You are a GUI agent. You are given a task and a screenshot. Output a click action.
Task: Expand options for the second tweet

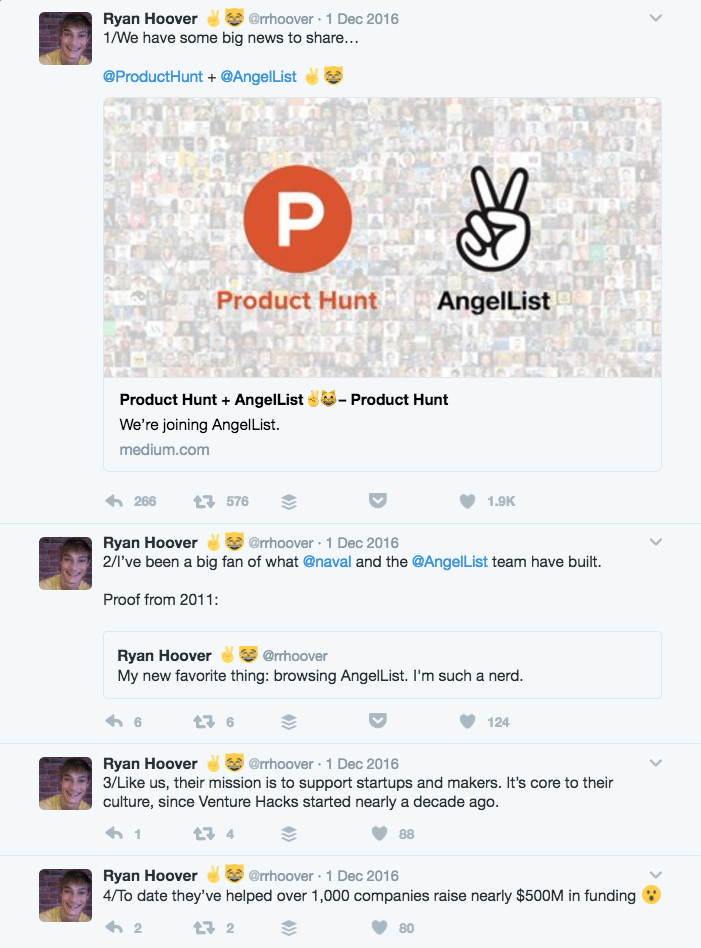pyautogui.click(x=655, y=541)
